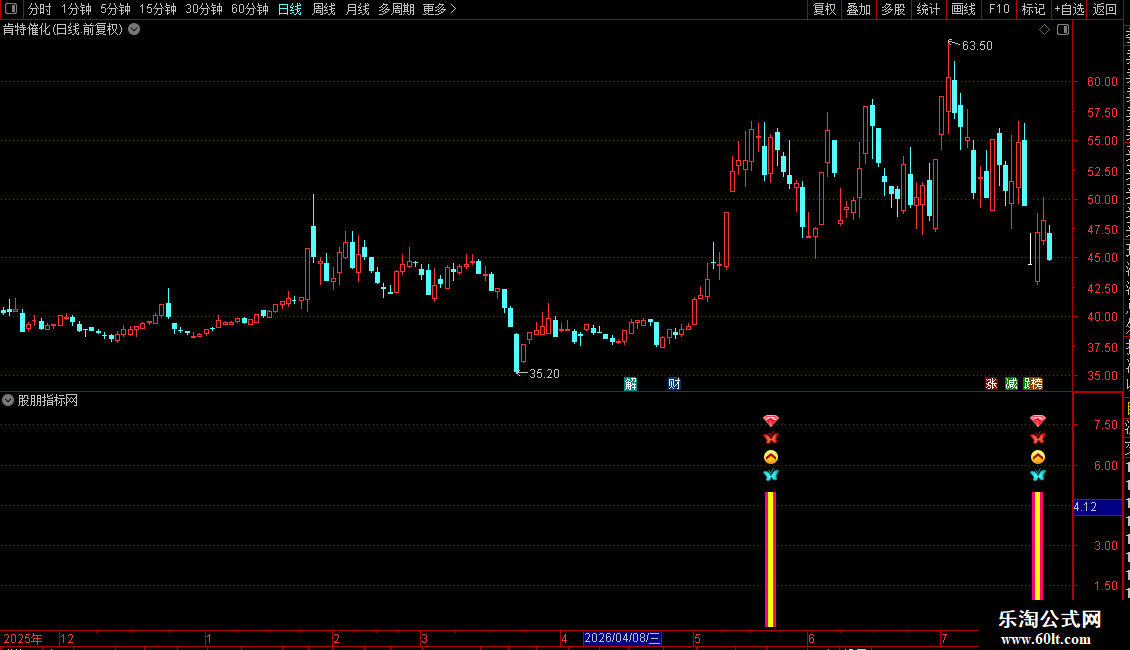Click the 40.00 price axis label

point(1102,316)
